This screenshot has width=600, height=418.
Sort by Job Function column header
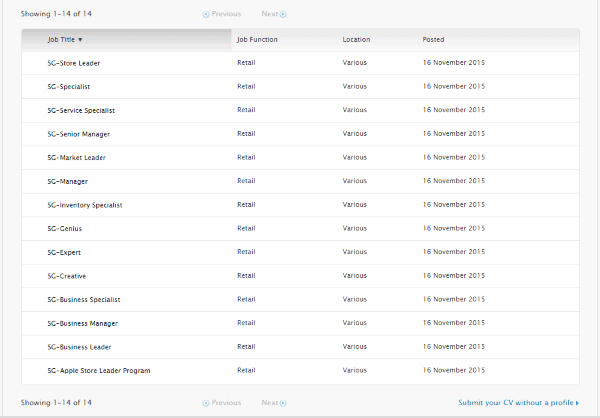click(257, 40)
